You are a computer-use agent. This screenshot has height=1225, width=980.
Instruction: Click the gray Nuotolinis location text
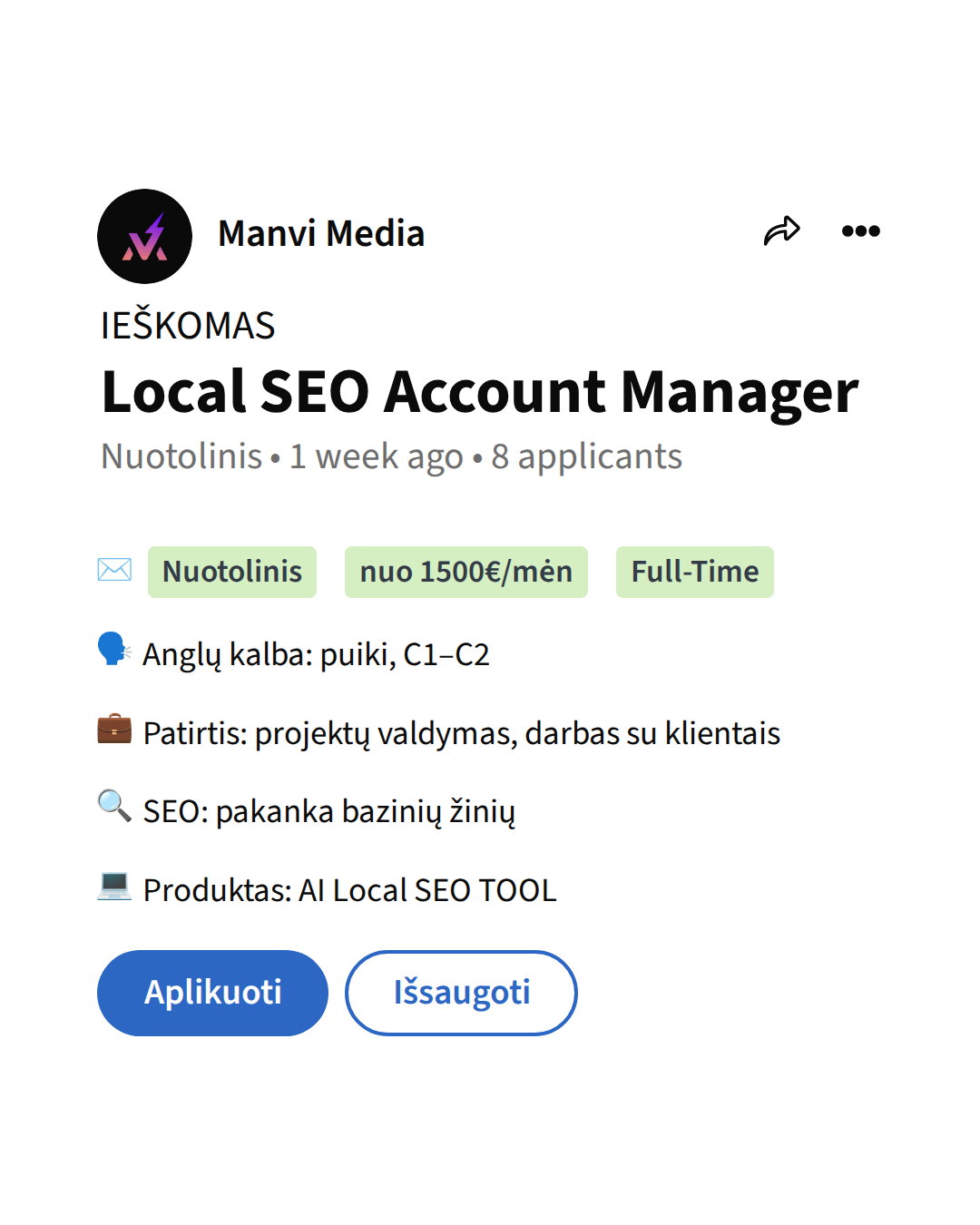click(x=181, y=456)
